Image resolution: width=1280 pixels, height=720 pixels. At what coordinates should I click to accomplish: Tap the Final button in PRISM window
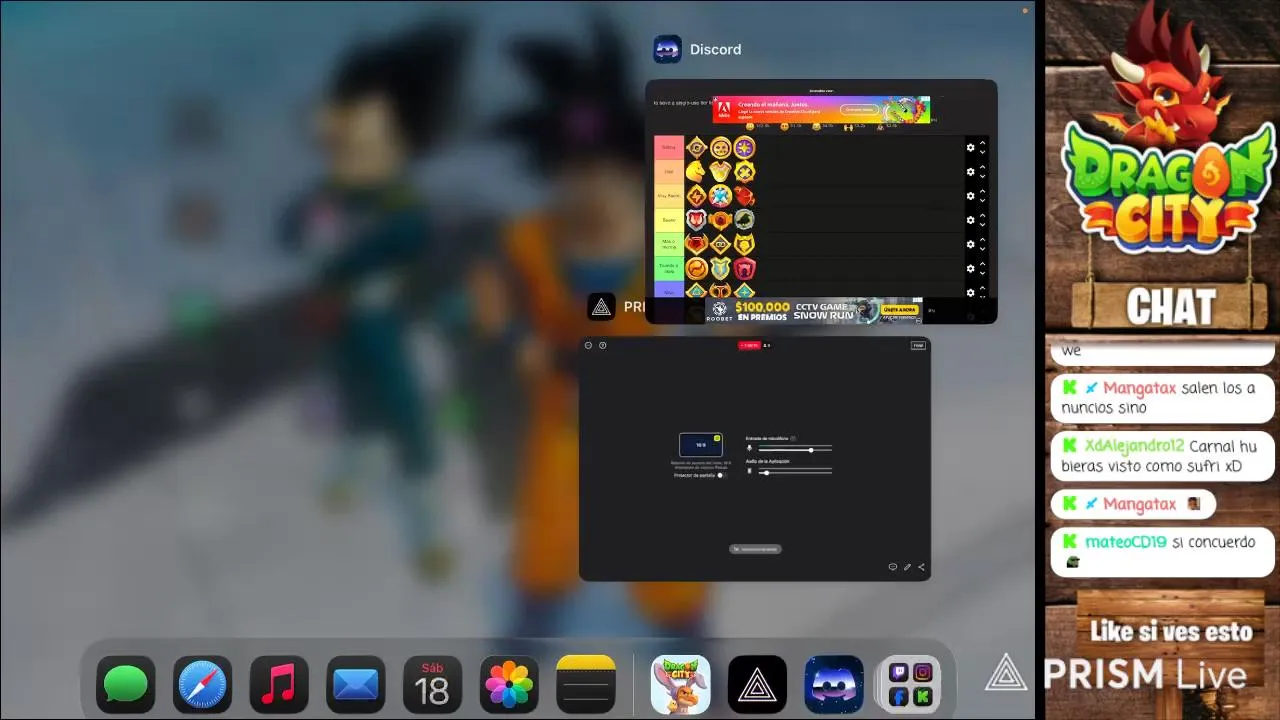click(918, 345)
